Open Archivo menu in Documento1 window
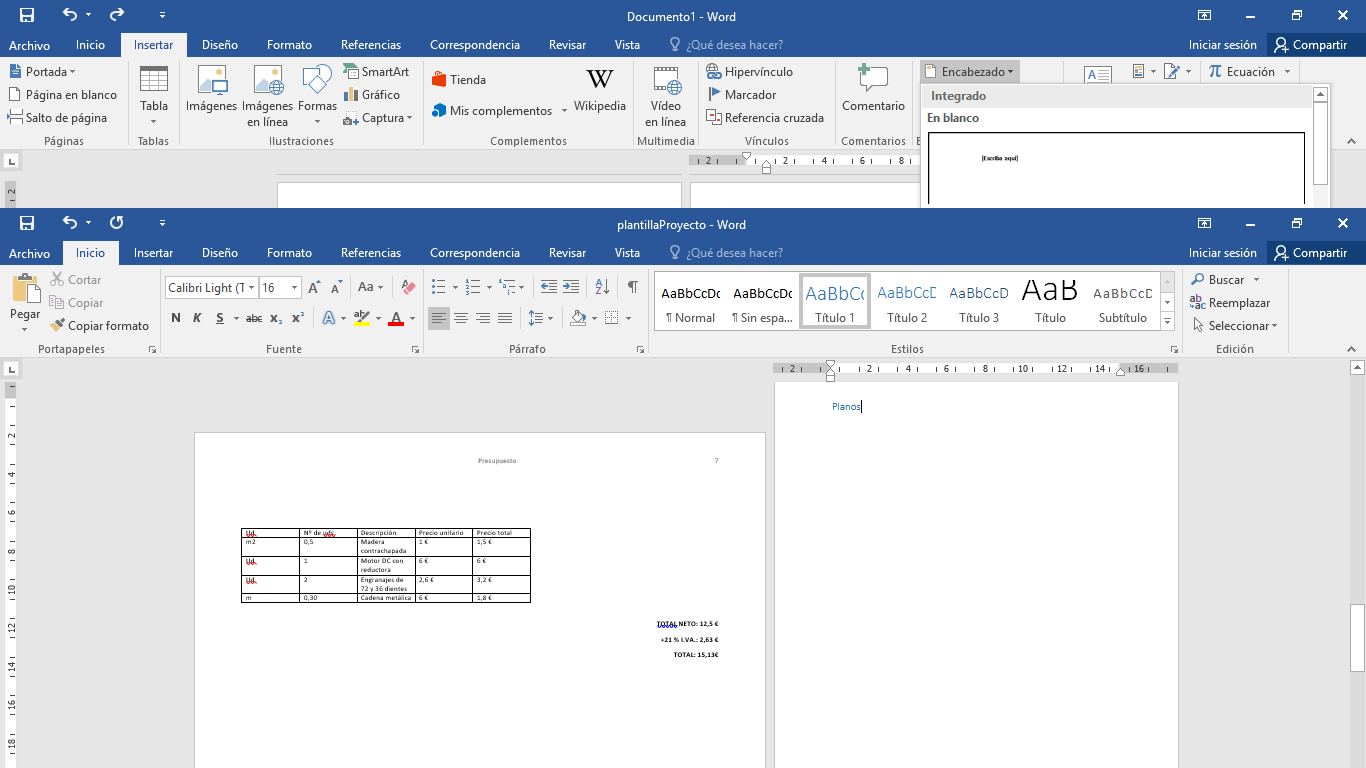This screenshot has height=768, width=1366. [x=30, y=45]
